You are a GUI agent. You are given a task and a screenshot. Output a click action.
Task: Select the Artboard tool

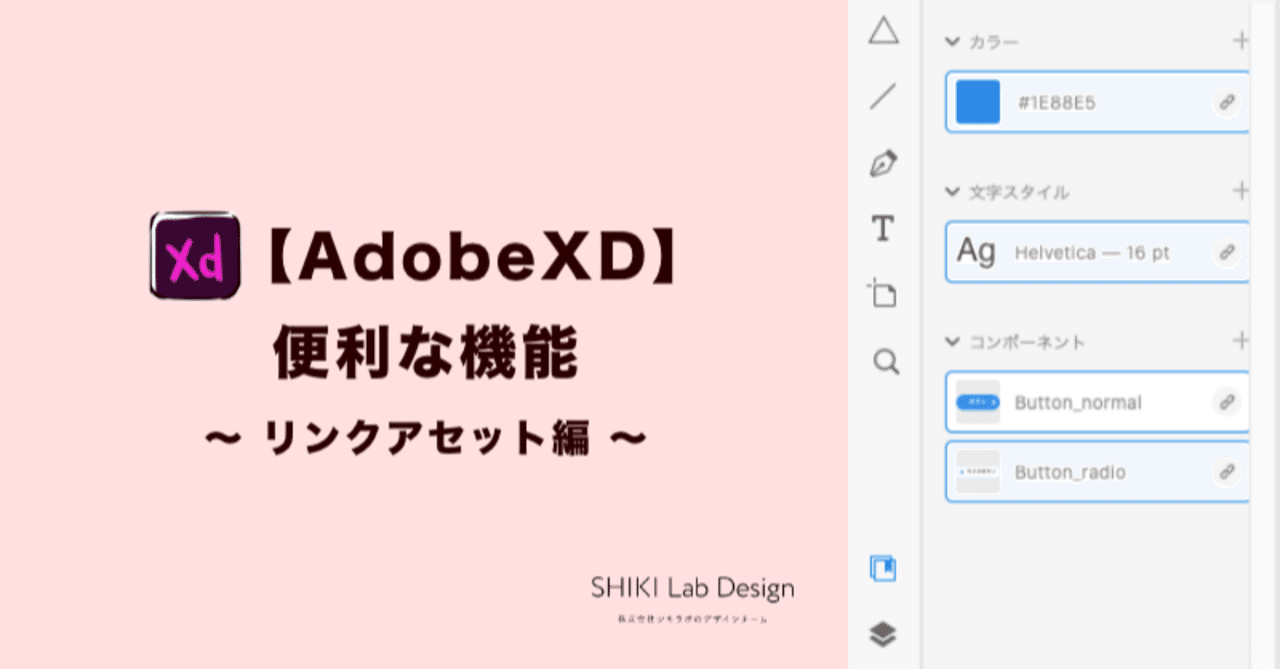[883, 294]
